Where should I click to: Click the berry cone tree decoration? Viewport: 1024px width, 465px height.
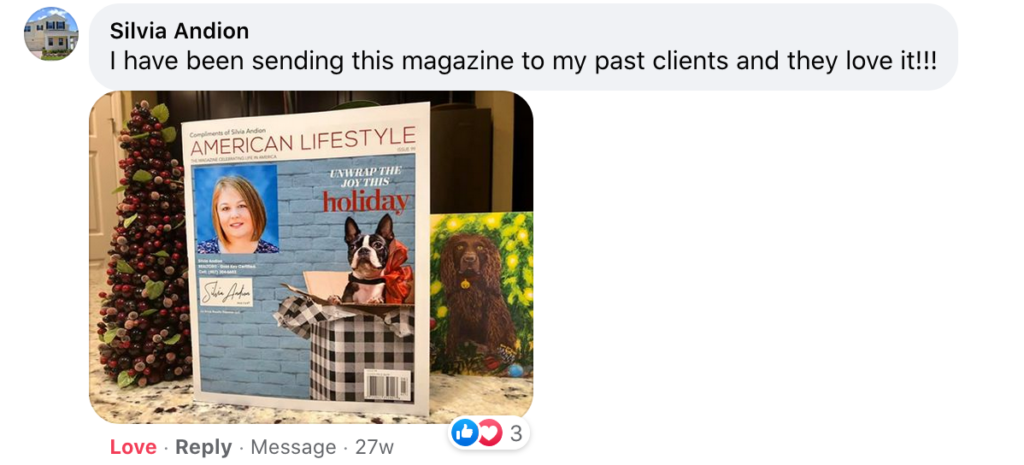tap(144, 245)
